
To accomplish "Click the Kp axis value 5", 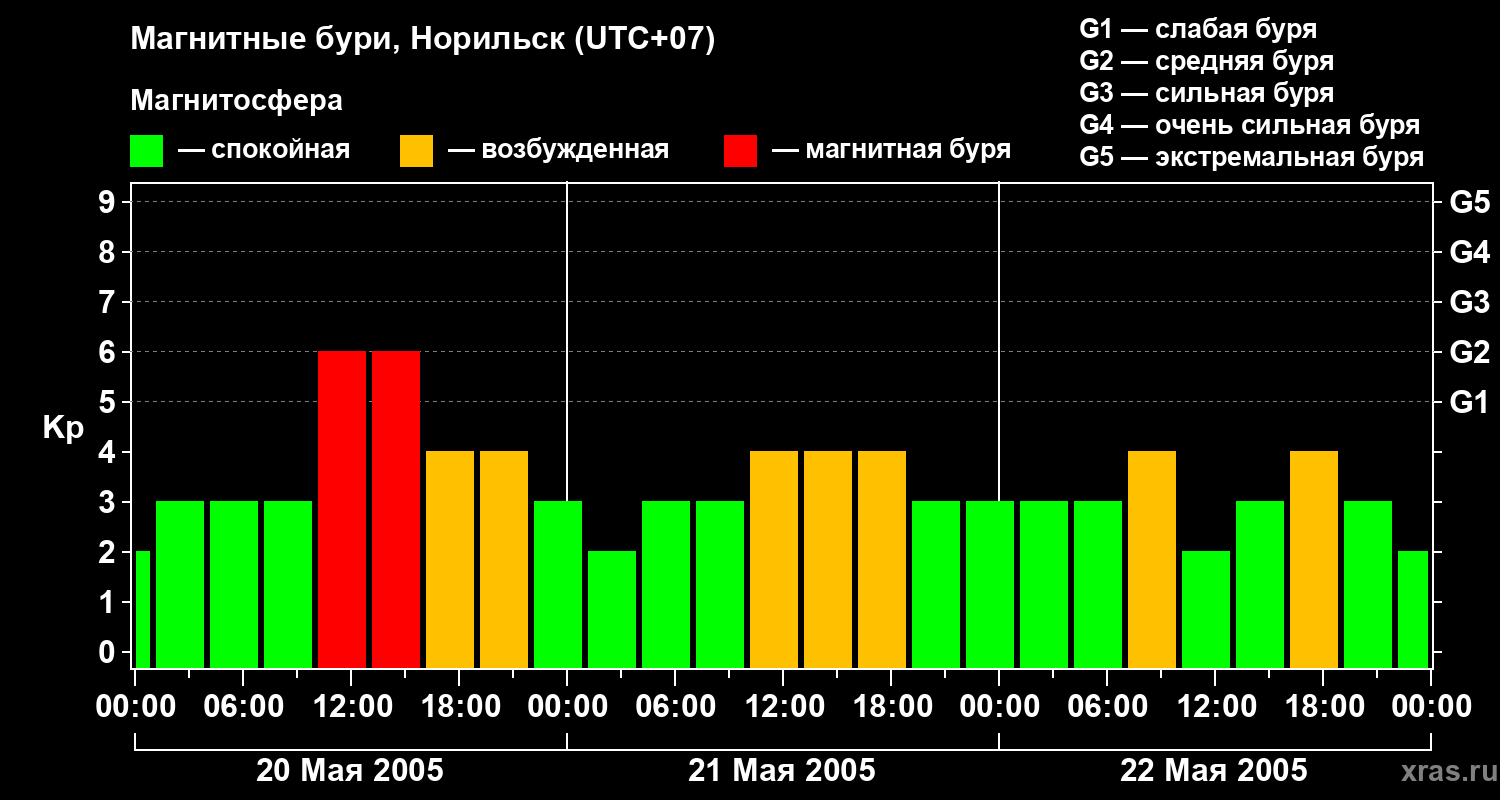I will click(x=109, y=402).
